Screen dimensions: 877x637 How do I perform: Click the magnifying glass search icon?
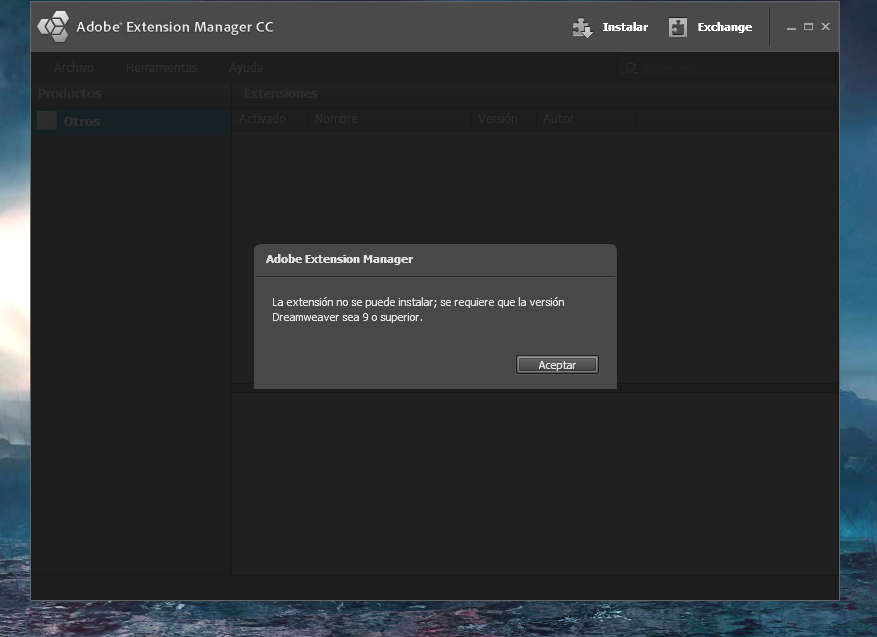[x=628, y=68]
